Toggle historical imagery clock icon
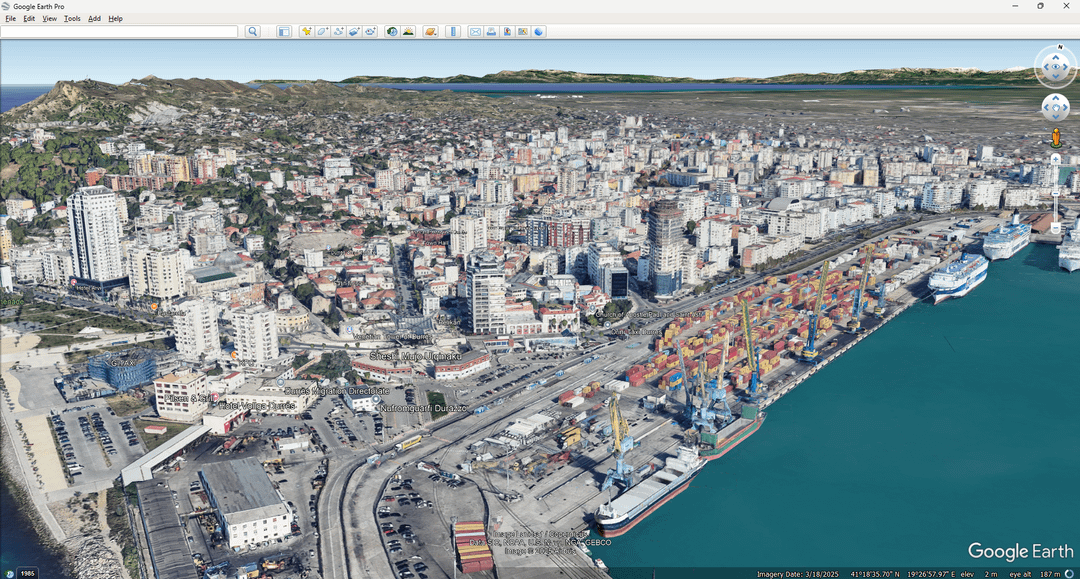The image size is (1080, 579). click(391, 32)
